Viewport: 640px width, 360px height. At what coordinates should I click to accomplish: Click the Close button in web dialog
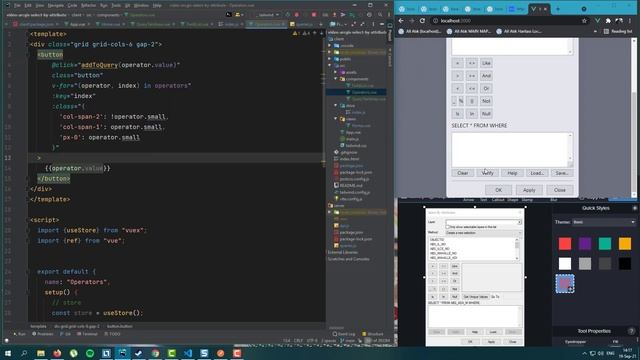point(560,190)
